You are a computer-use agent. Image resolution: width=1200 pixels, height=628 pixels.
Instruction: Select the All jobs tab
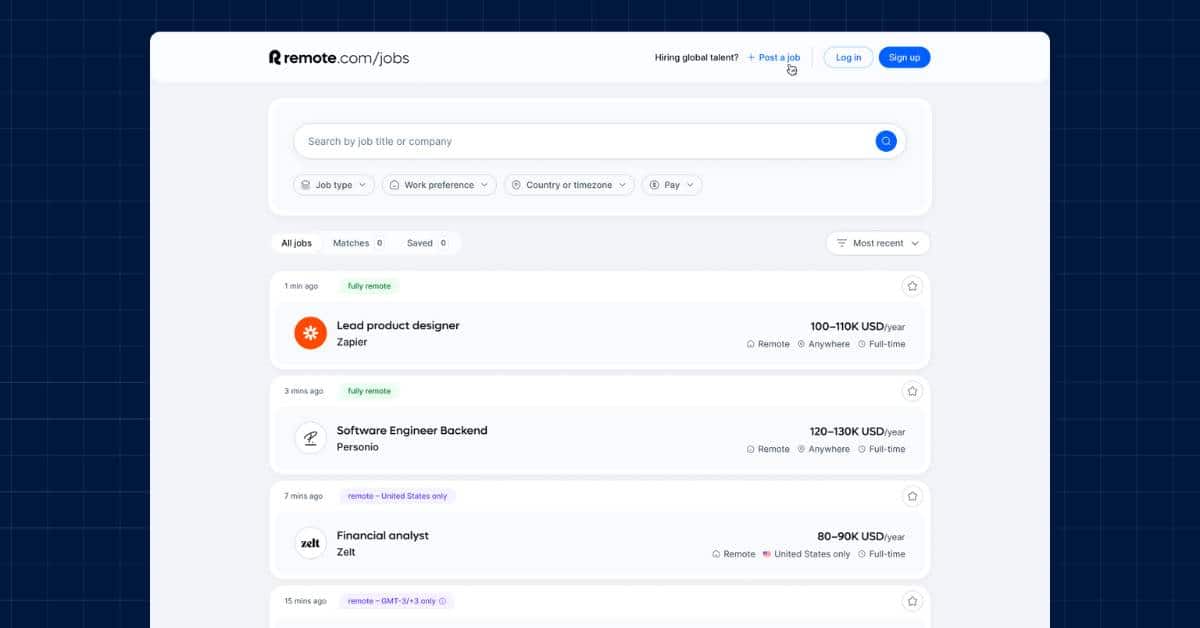coord(296,243)
